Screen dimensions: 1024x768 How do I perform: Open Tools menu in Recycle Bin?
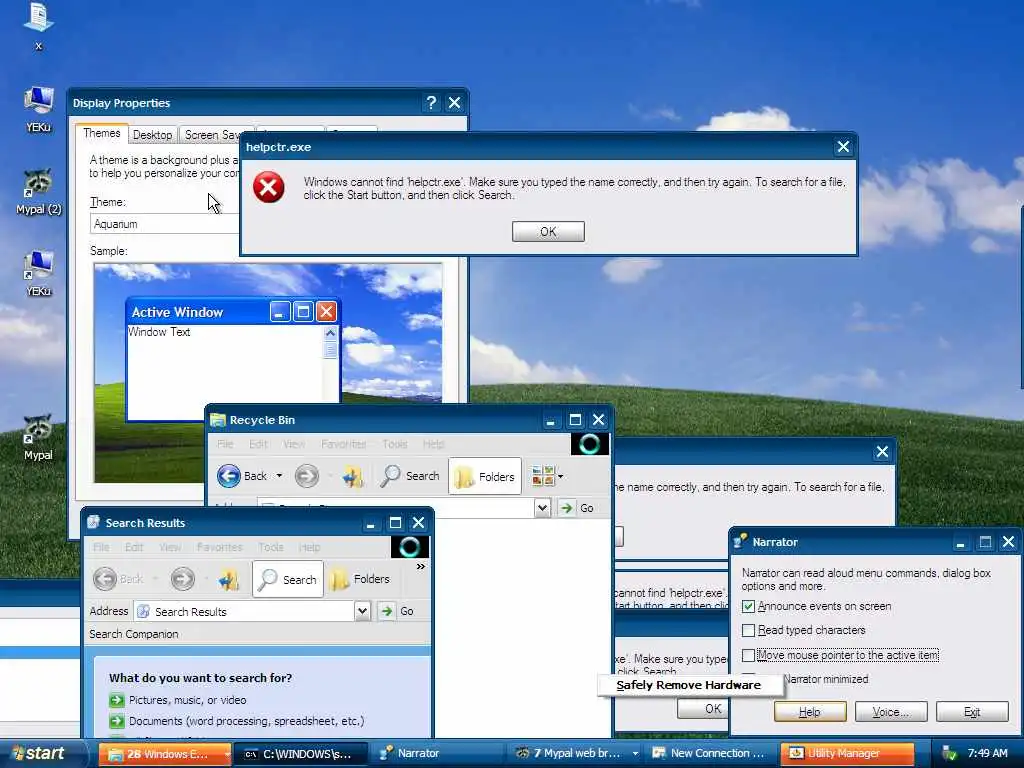point(394,444)
